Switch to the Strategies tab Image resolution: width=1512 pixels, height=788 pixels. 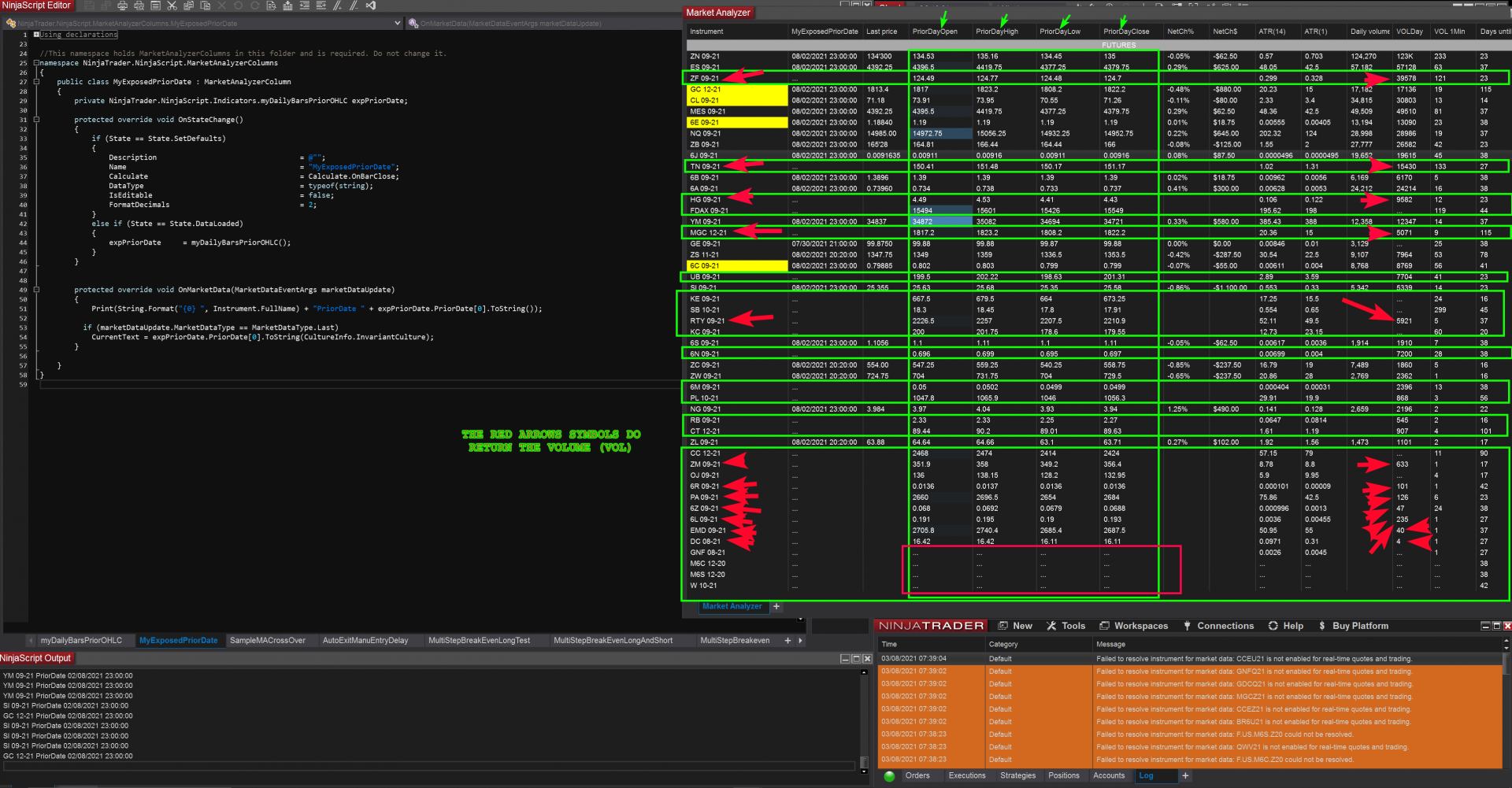[1018, 776]
